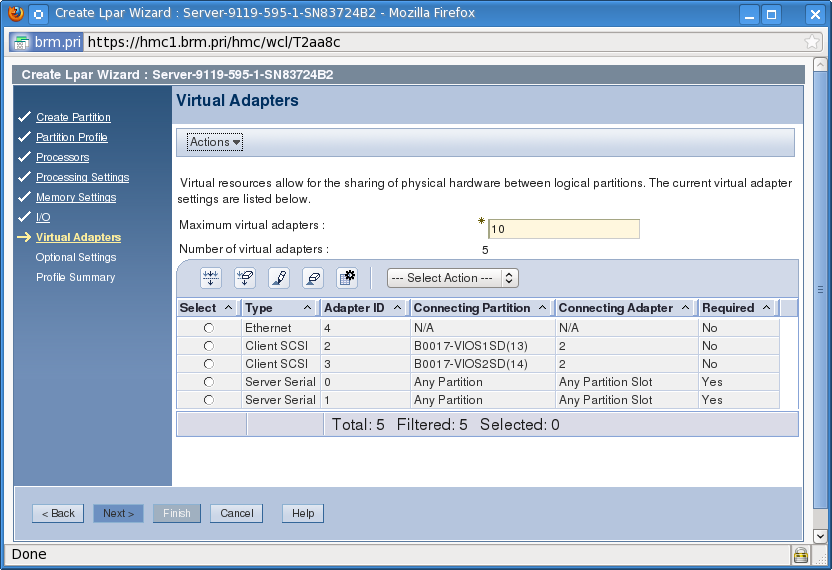Select radio button for Server Serial adapter 0
This screenshot has width=832, height=570.
[209, 382]
